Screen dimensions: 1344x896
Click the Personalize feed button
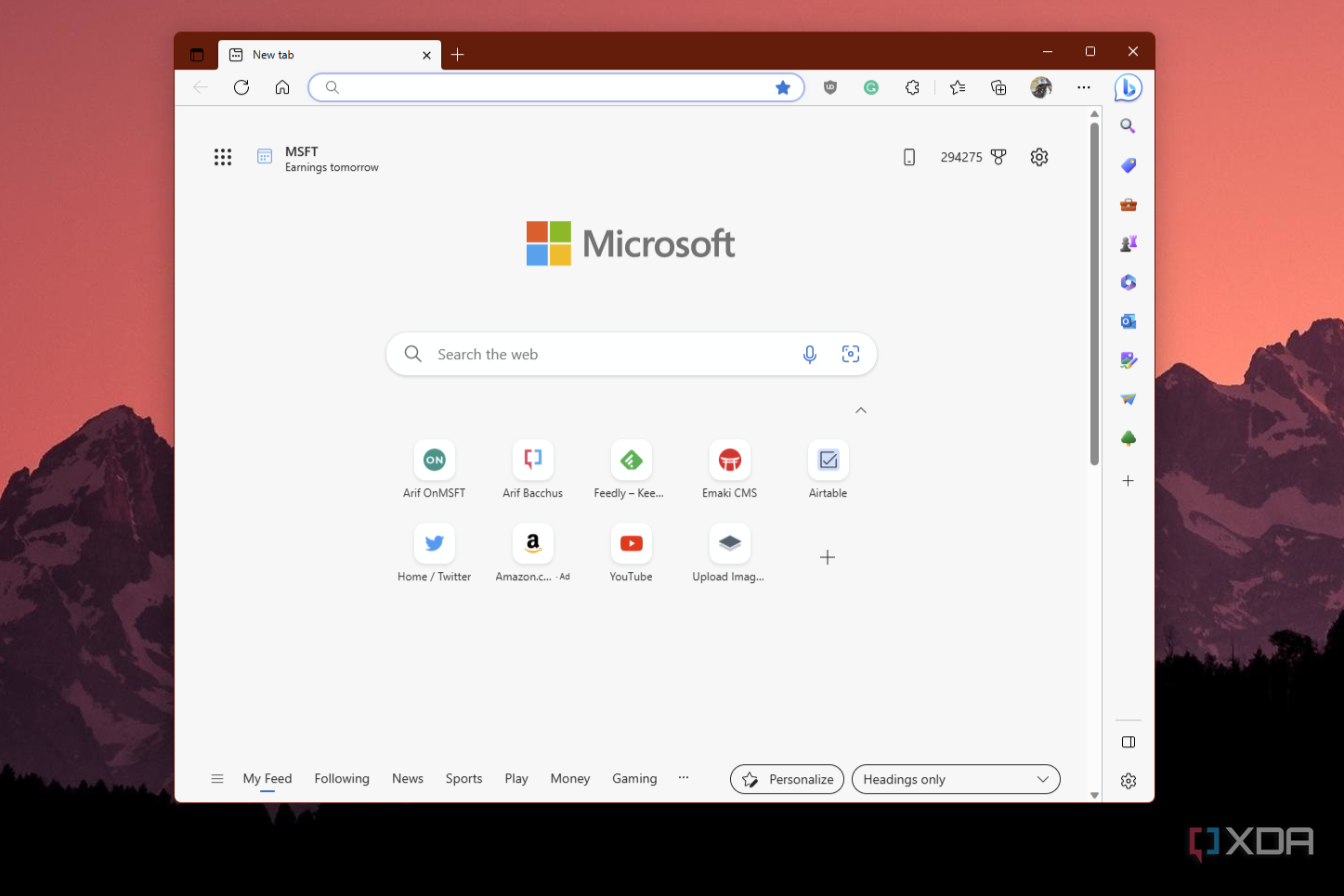788,779
